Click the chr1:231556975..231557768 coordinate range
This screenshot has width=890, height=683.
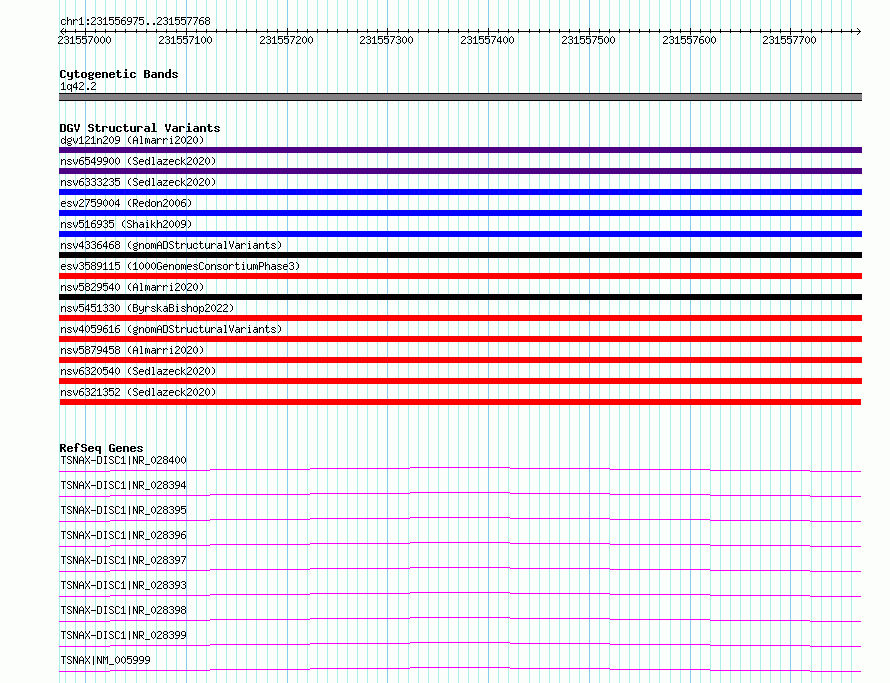point(135,21)
